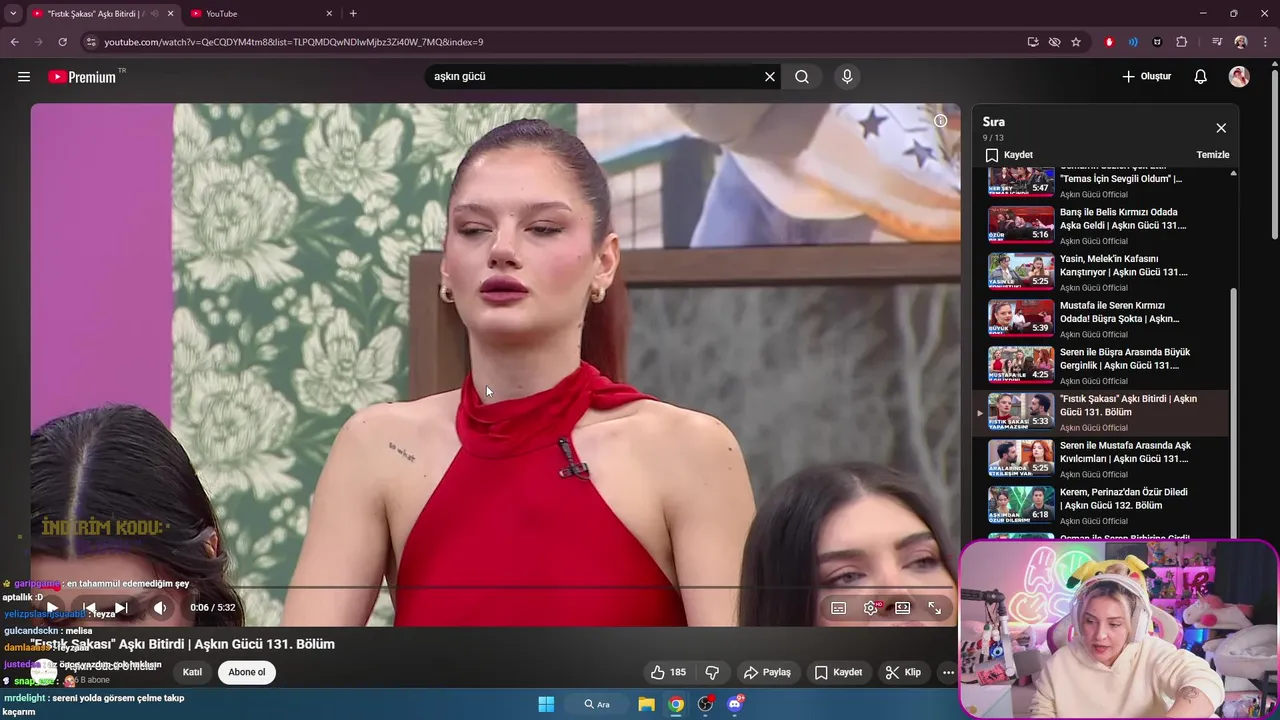
Task: Open a new browser tab
Action: [353, 14]
